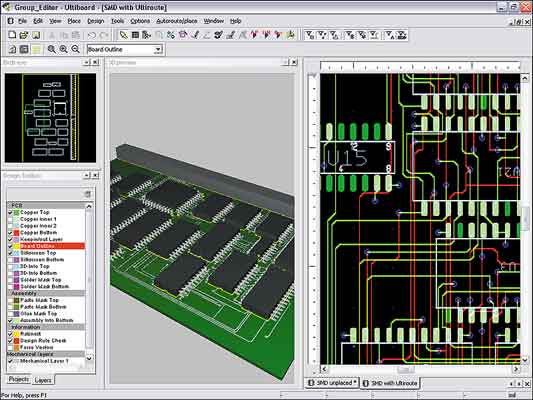The height and width of the screenshot is (400, 533).
Task: Switch to SMD unplaced document tab
Action: click(332, 383)
